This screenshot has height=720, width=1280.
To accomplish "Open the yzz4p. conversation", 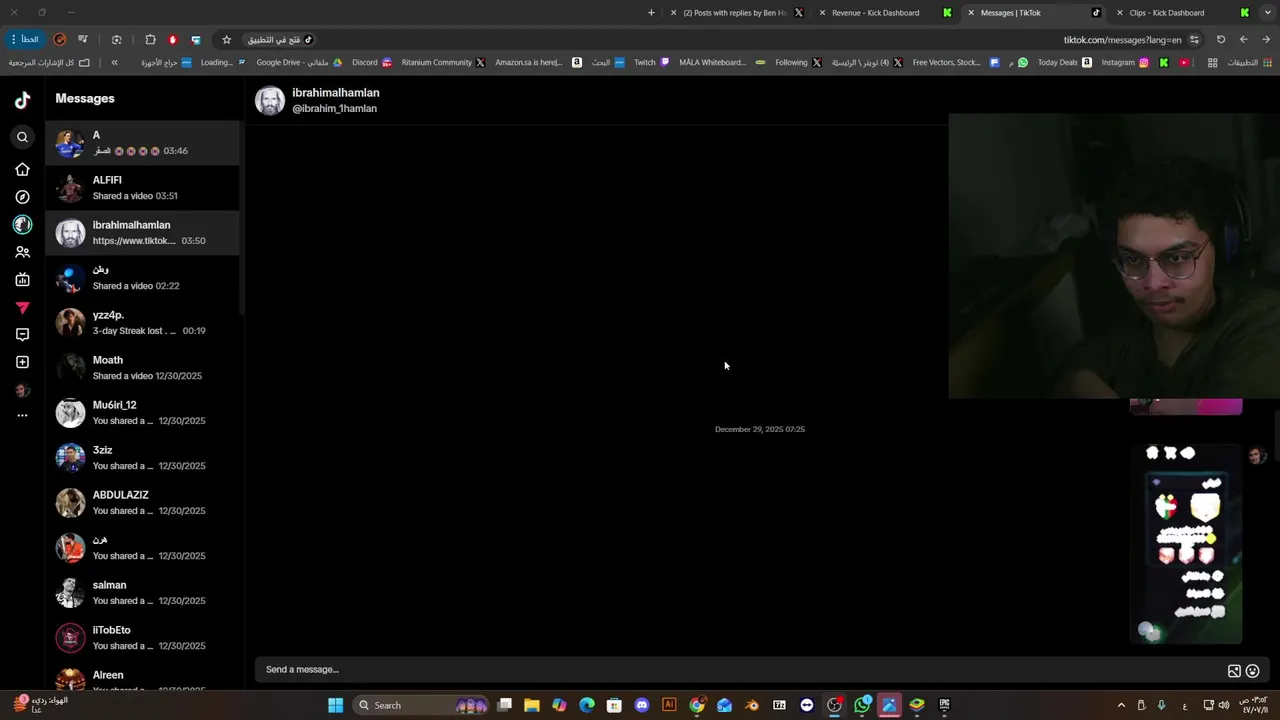I will coord(142,322).
